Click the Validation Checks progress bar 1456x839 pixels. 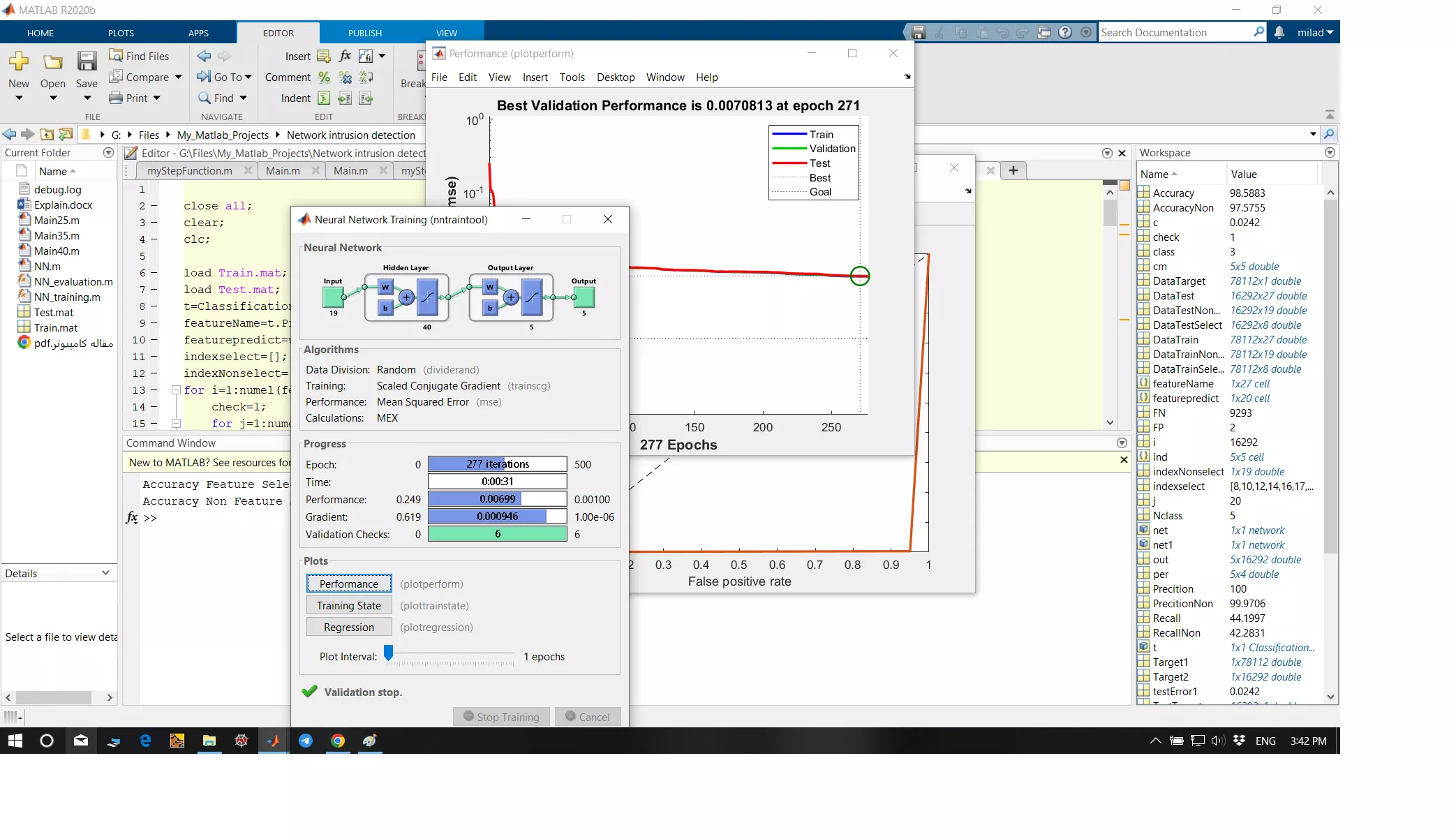[x=498, y=534]
